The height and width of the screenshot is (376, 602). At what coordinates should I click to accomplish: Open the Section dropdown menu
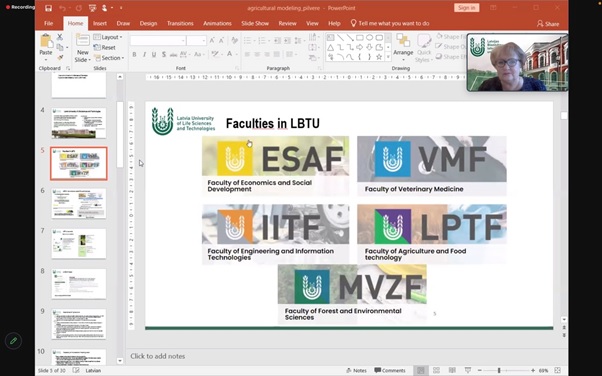(x=109, y=58)
